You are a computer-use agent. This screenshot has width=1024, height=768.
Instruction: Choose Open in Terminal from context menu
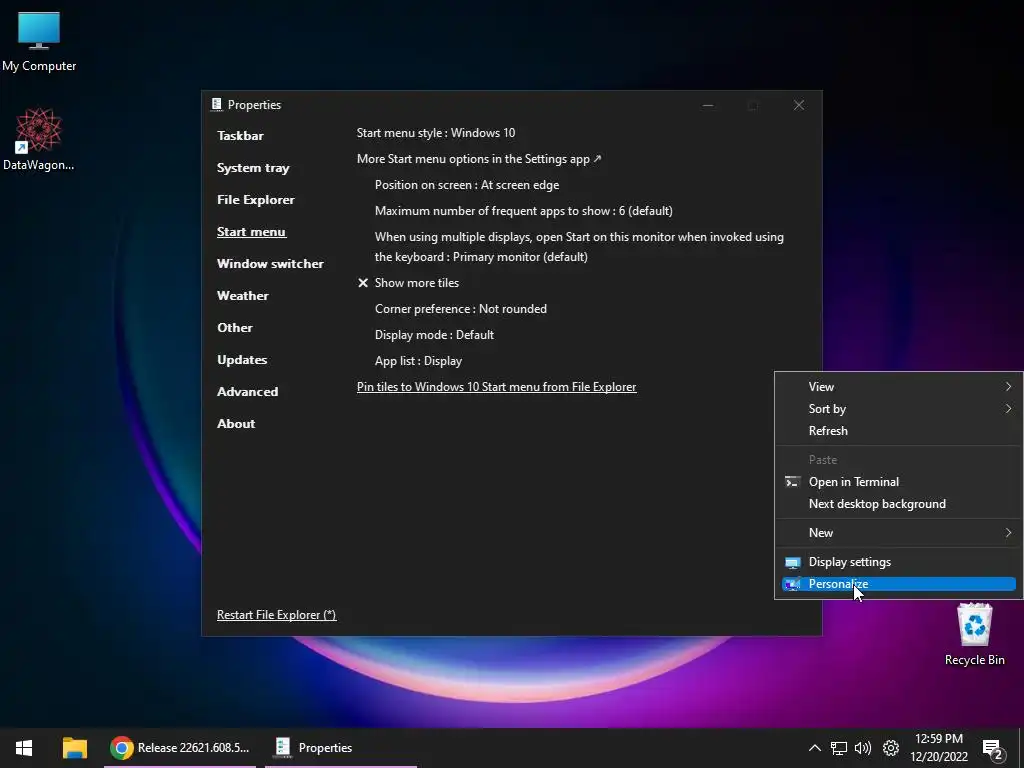(x=899, y=482)
